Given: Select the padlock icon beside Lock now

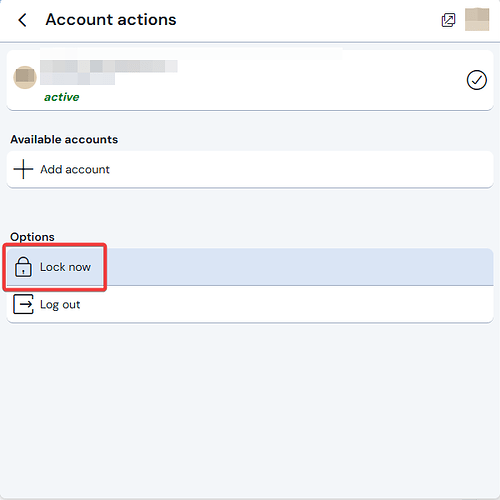Looking at the screenshot, I should 23,267.
